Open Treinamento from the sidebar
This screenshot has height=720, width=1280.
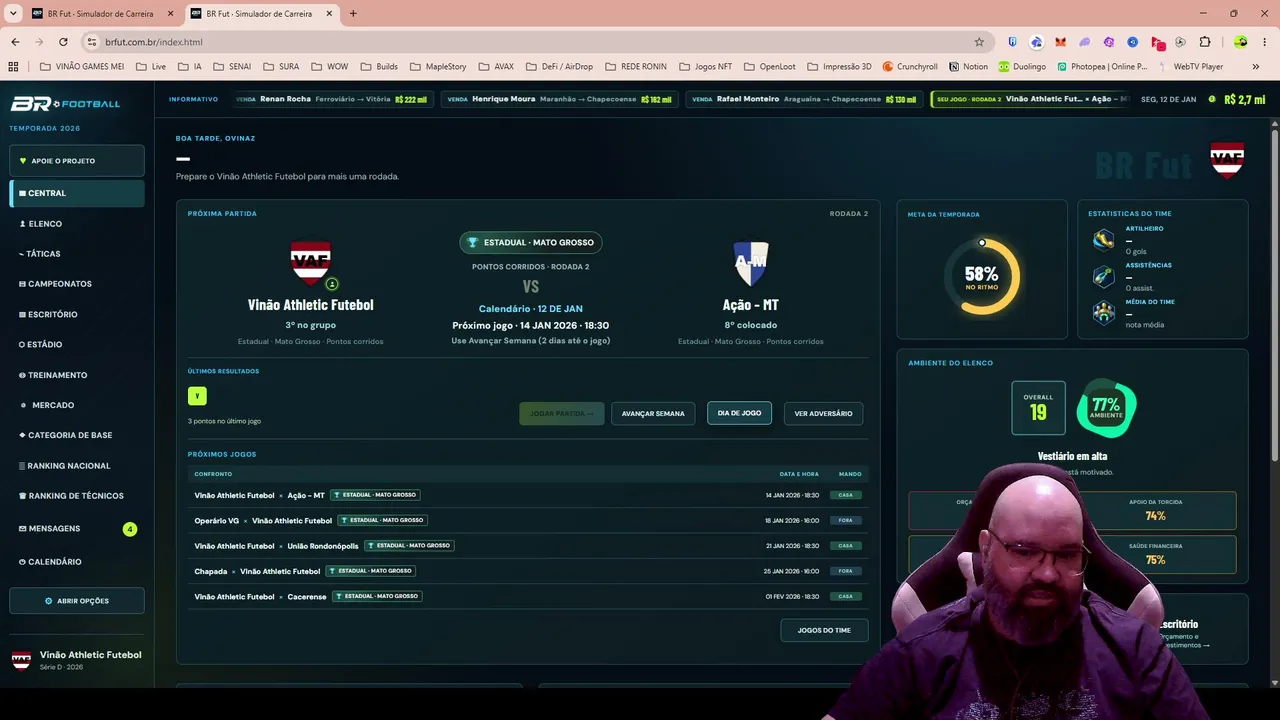pyautogui.click(x=77, y=375)
